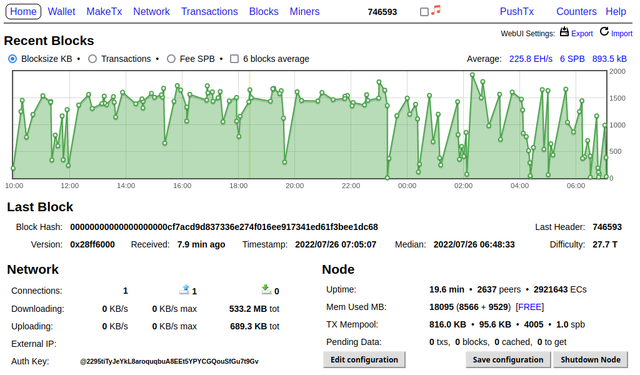Click the 6 SPB average fee link
The height and width of the screenshot is (375, 640).
(x=572, y=59)
